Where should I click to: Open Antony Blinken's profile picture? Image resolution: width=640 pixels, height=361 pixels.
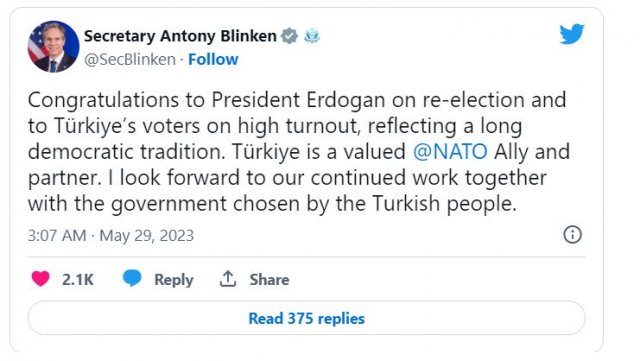pyautogui.click(x=53, y=47)
